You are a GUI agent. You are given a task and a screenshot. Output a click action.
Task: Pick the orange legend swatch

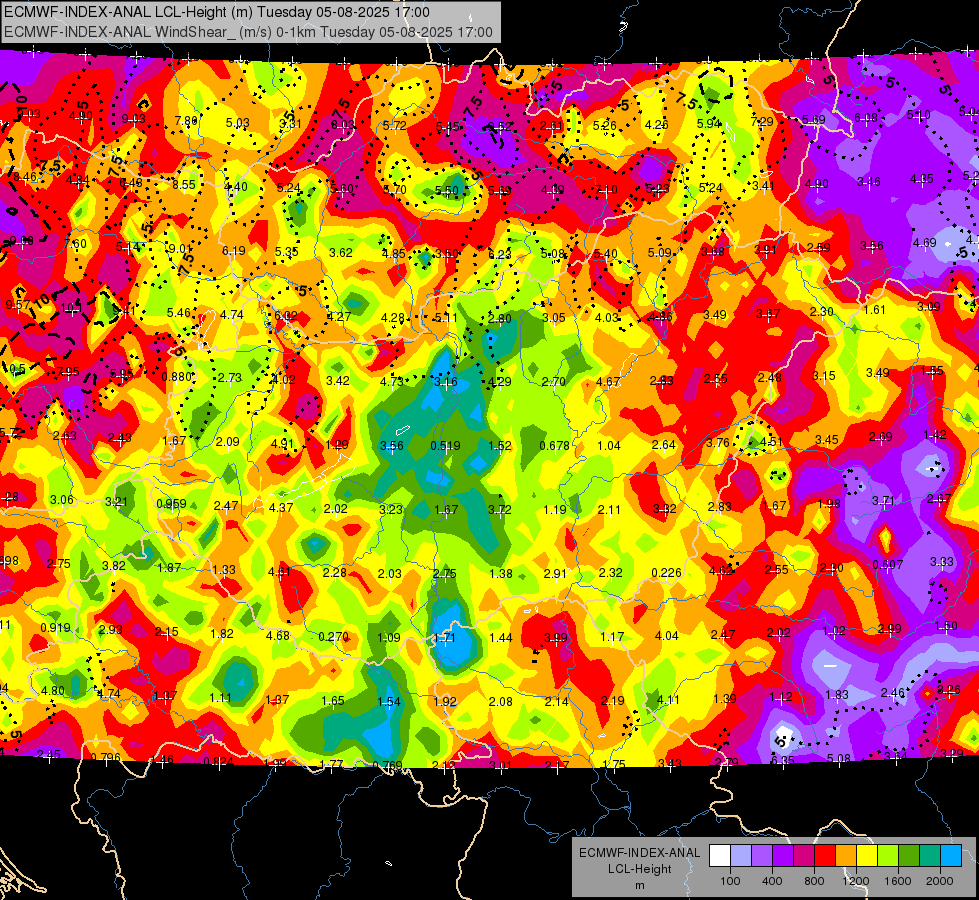845,856
